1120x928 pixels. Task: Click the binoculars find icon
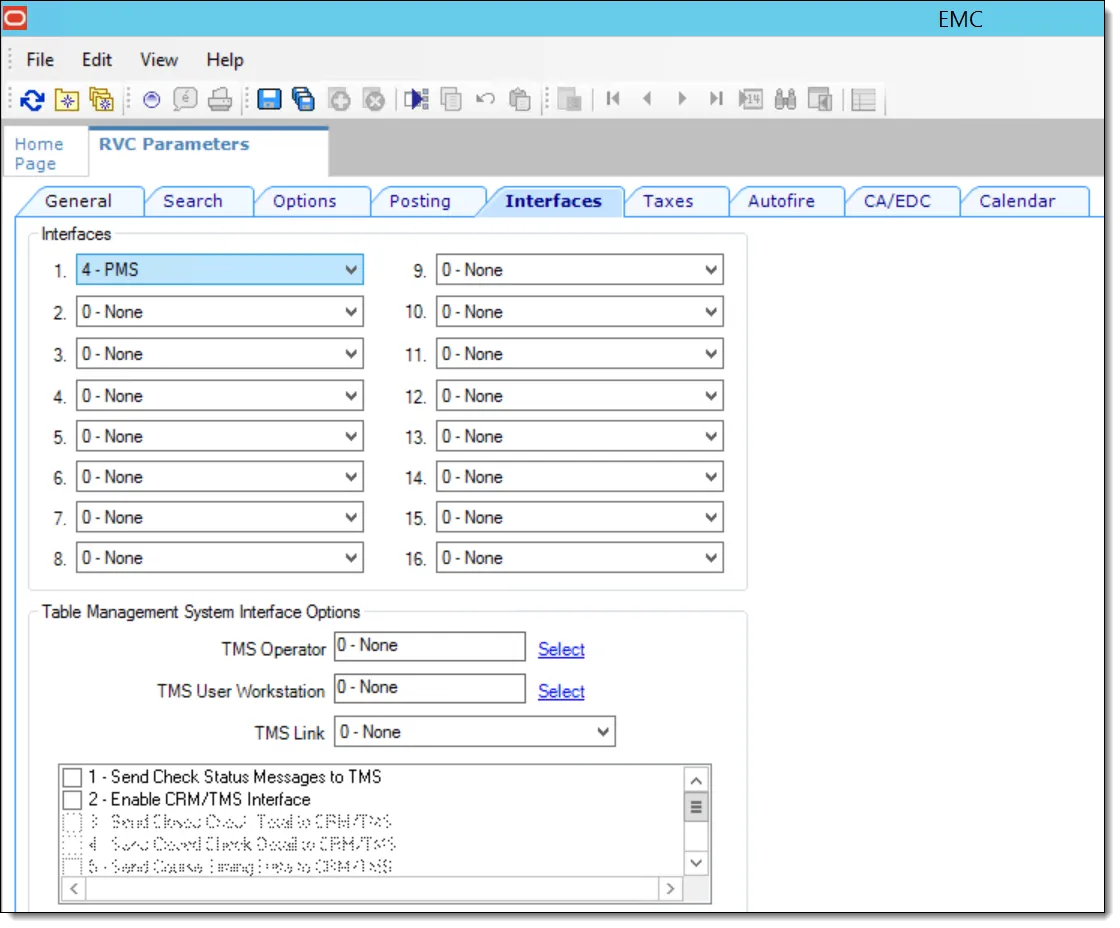point(785,99)
